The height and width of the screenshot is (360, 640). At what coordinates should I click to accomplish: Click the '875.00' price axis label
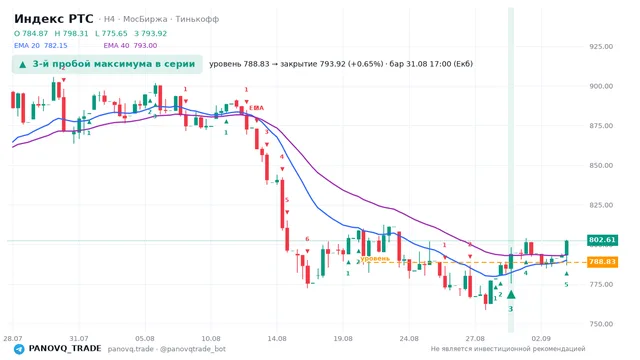601,126
